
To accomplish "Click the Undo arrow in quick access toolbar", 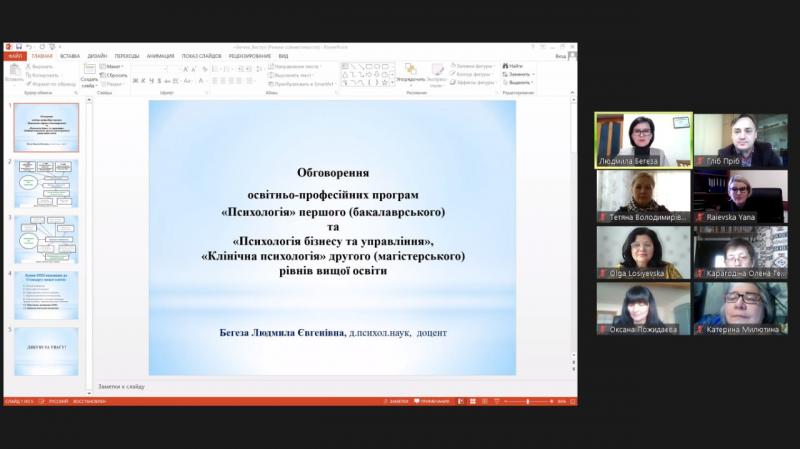I will coord(28,47).
